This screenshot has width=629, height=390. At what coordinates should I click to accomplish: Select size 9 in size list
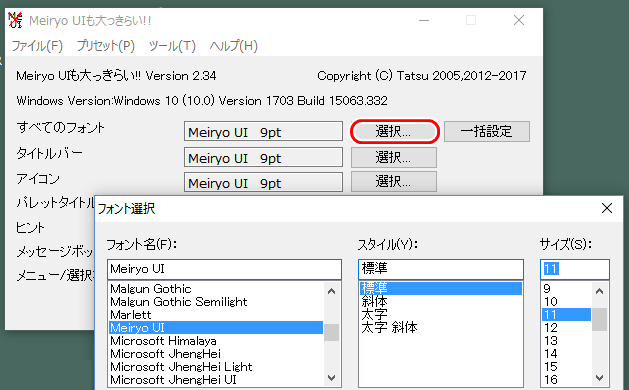click(x=566, y=288)
